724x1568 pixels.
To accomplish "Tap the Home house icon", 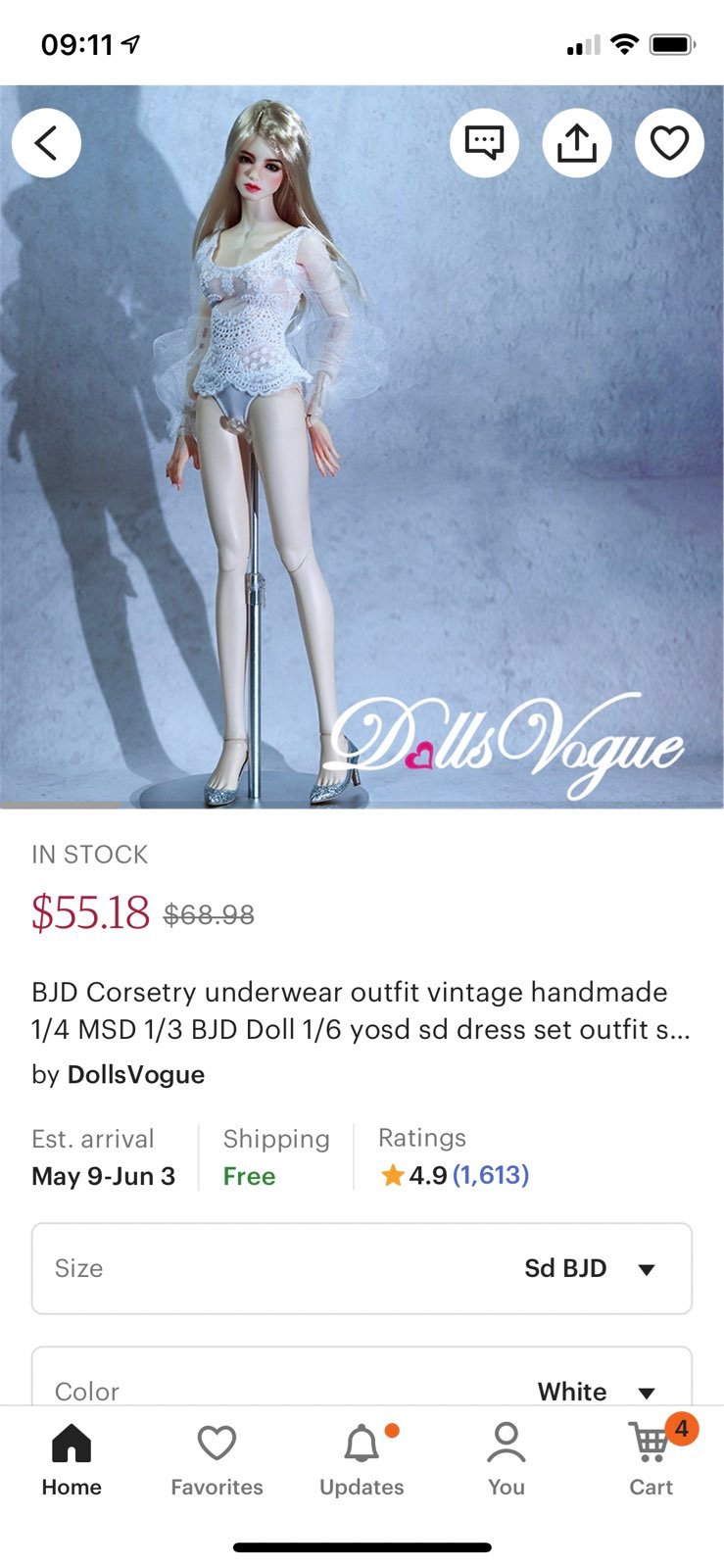I will 72,1443.
